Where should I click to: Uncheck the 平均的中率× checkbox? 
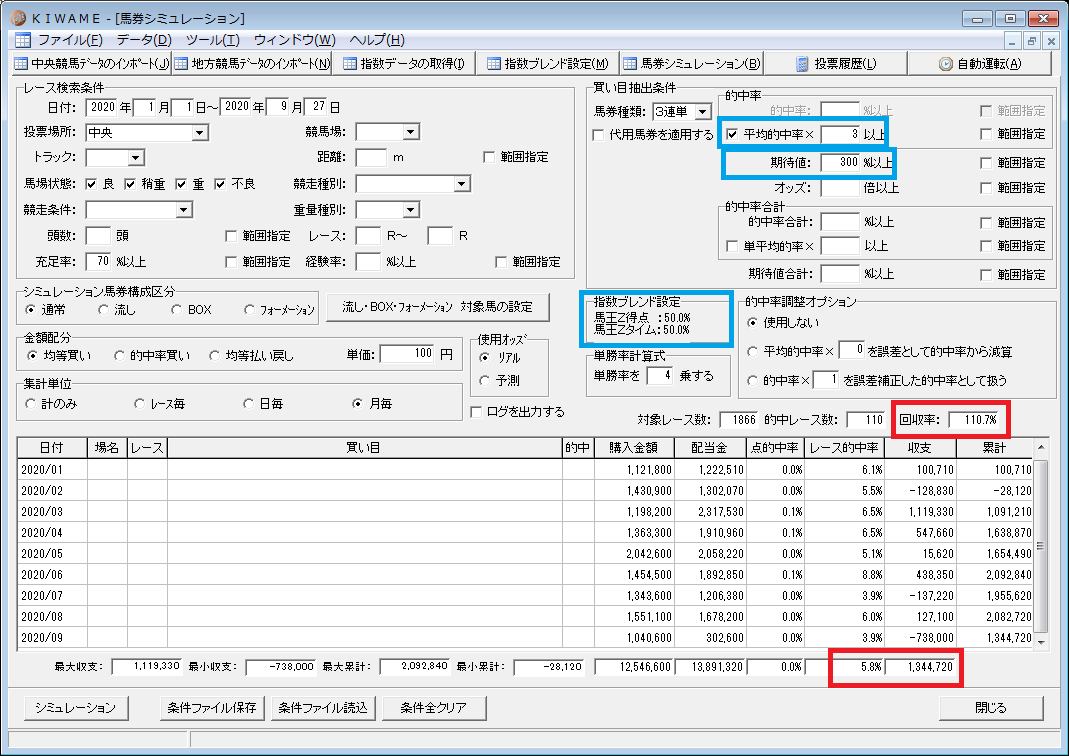tap(732, 134)
